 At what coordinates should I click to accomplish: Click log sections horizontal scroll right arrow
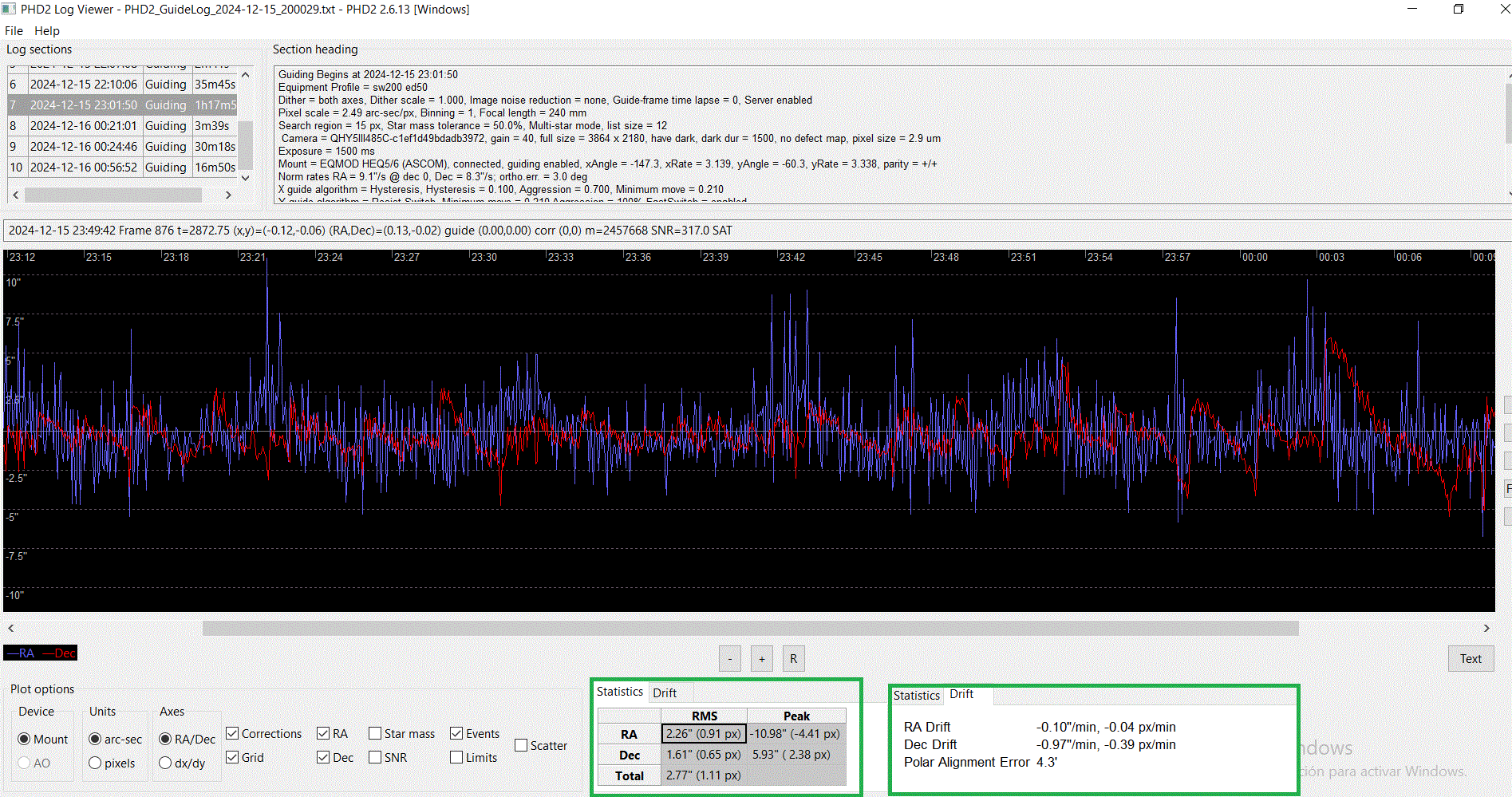tap(228, 195)
